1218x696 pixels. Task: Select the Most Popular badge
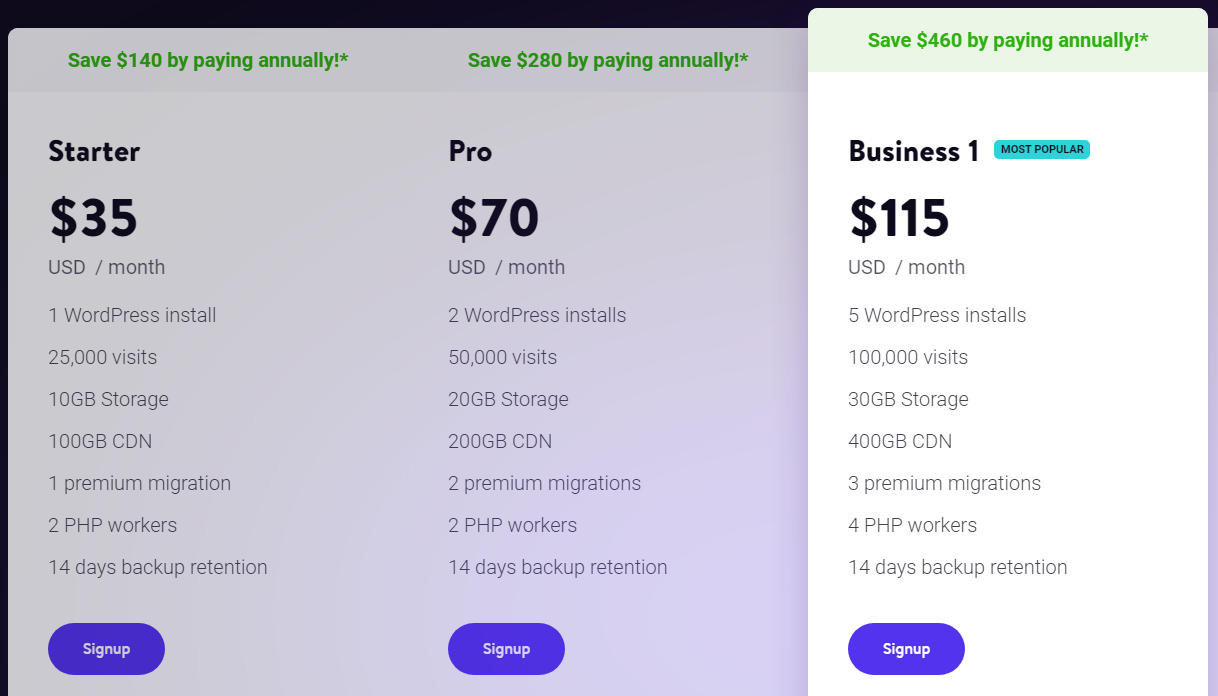pyautogui.click(x=1042, y=149)
